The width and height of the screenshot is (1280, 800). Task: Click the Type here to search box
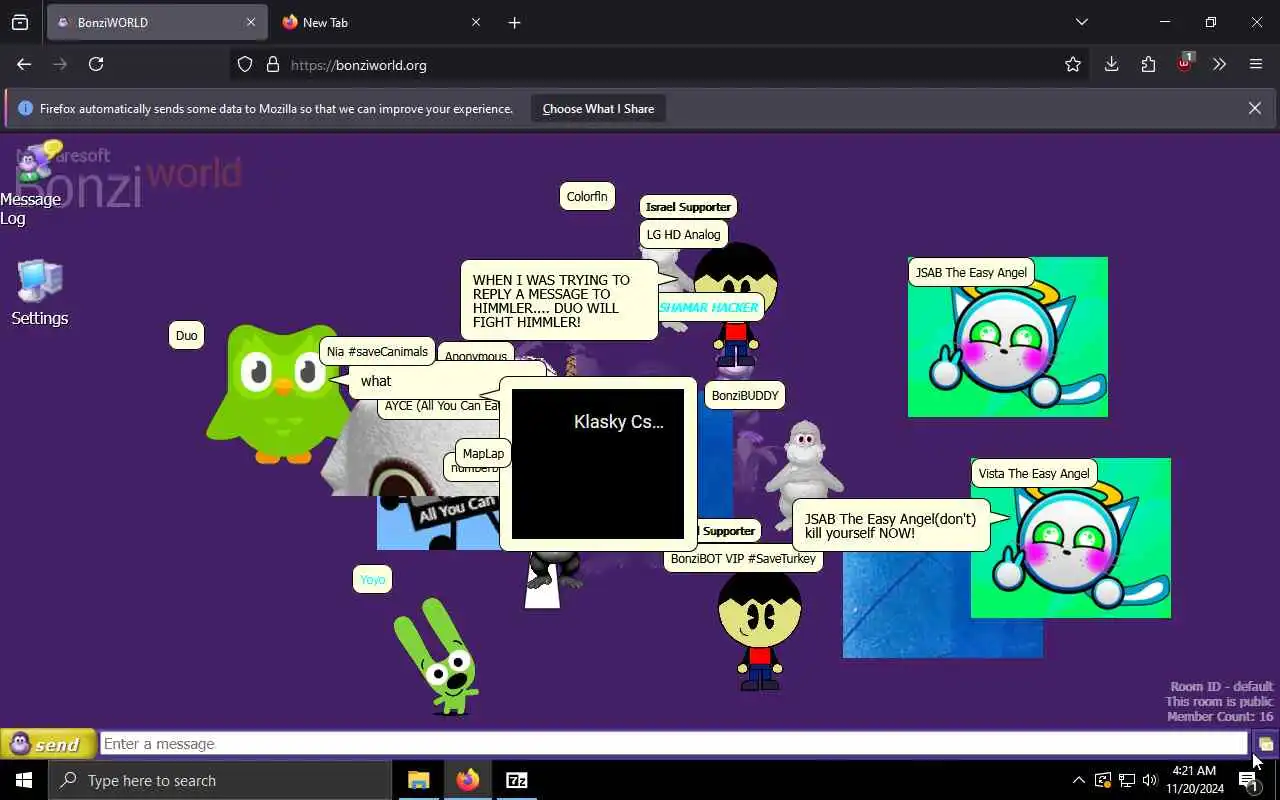point(220,780)
